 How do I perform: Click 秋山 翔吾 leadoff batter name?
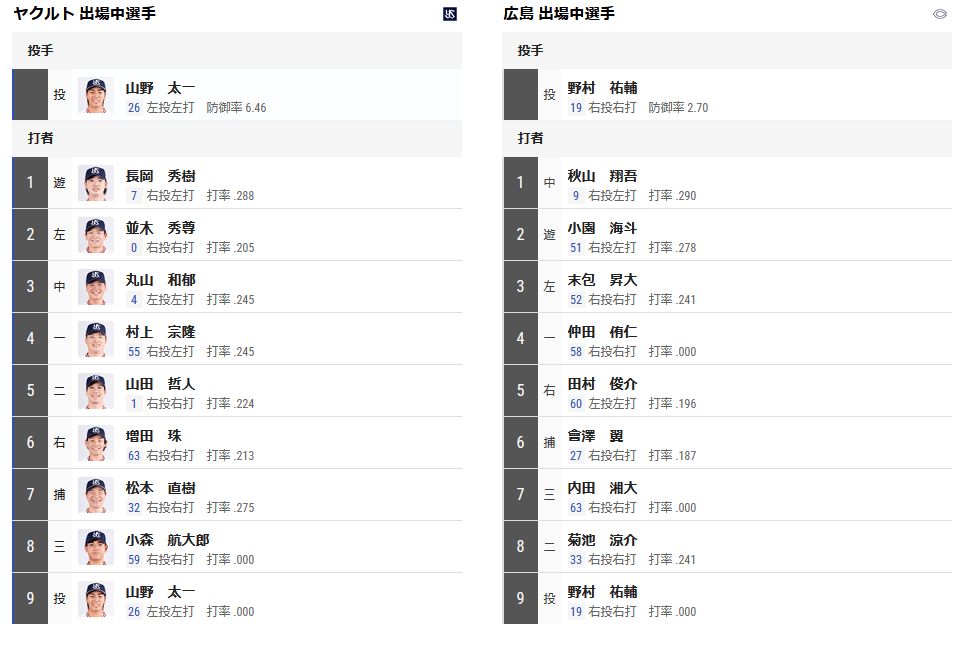602,176
